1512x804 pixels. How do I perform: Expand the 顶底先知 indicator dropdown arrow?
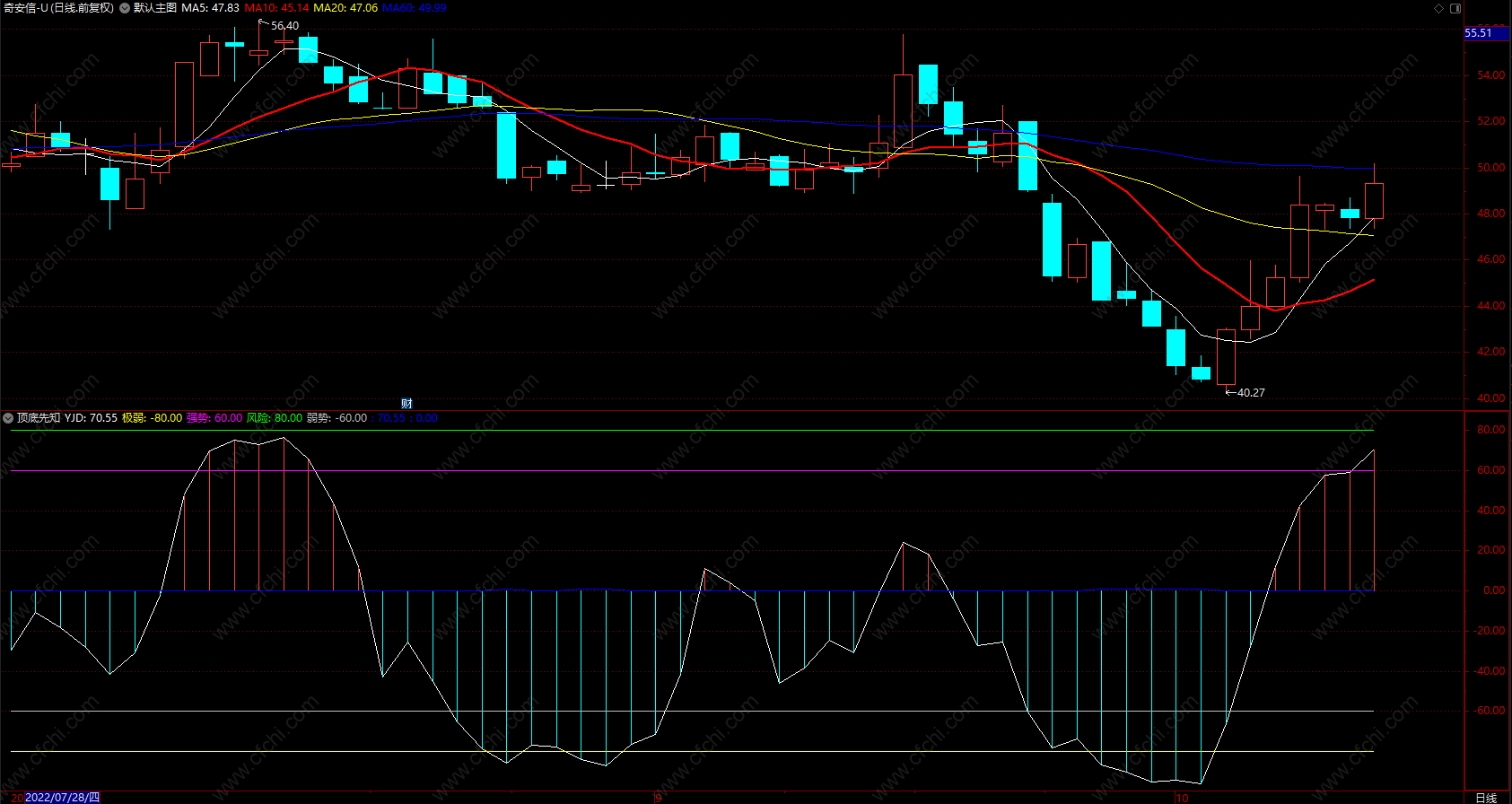coord(8,418)
